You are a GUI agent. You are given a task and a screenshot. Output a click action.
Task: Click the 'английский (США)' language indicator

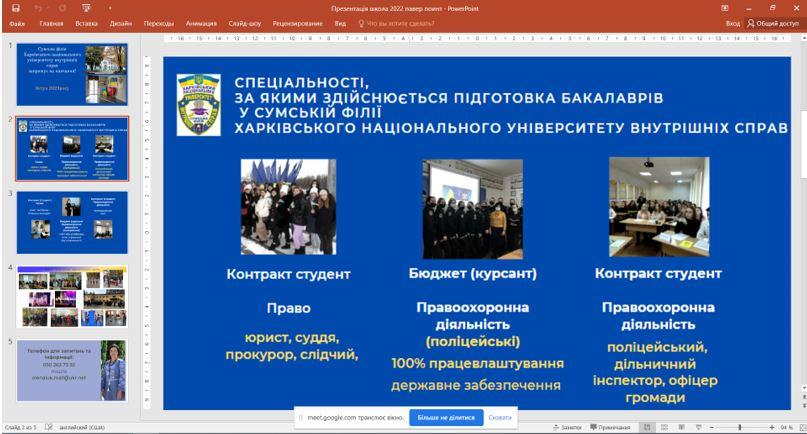[82, 427]
